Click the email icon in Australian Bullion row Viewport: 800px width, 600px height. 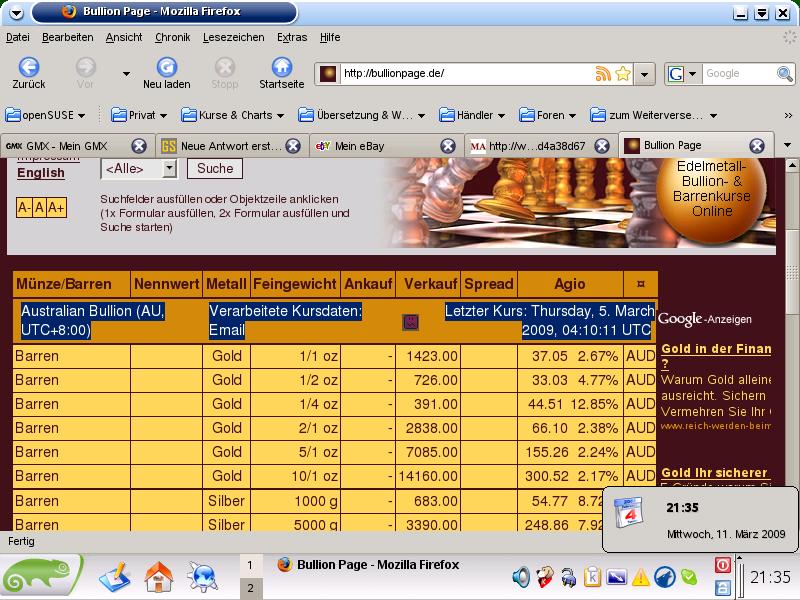point(410,321)
